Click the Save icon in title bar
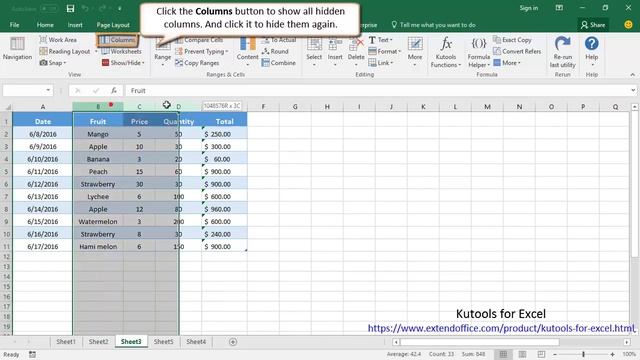 pyautogui.click(x=70, y=8)
